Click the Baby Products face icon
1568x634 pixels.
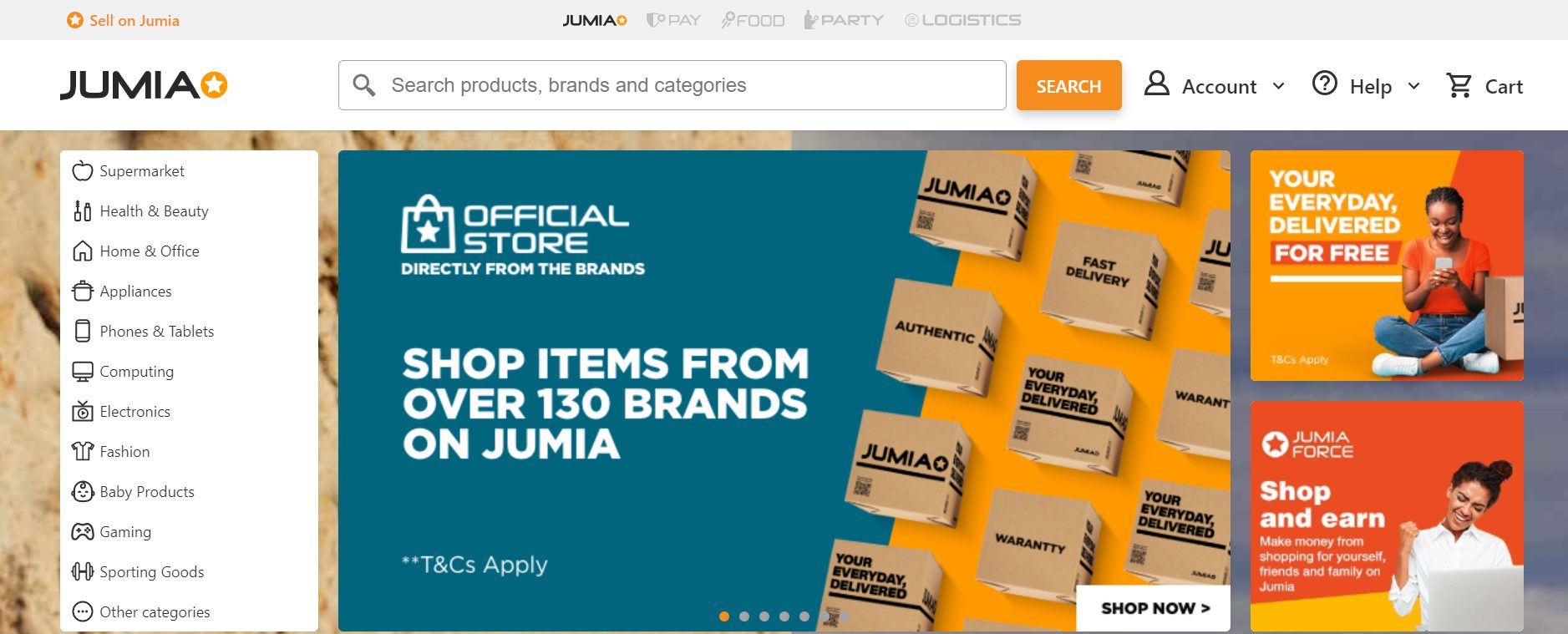pyautogui.click(x=83, y=491)
